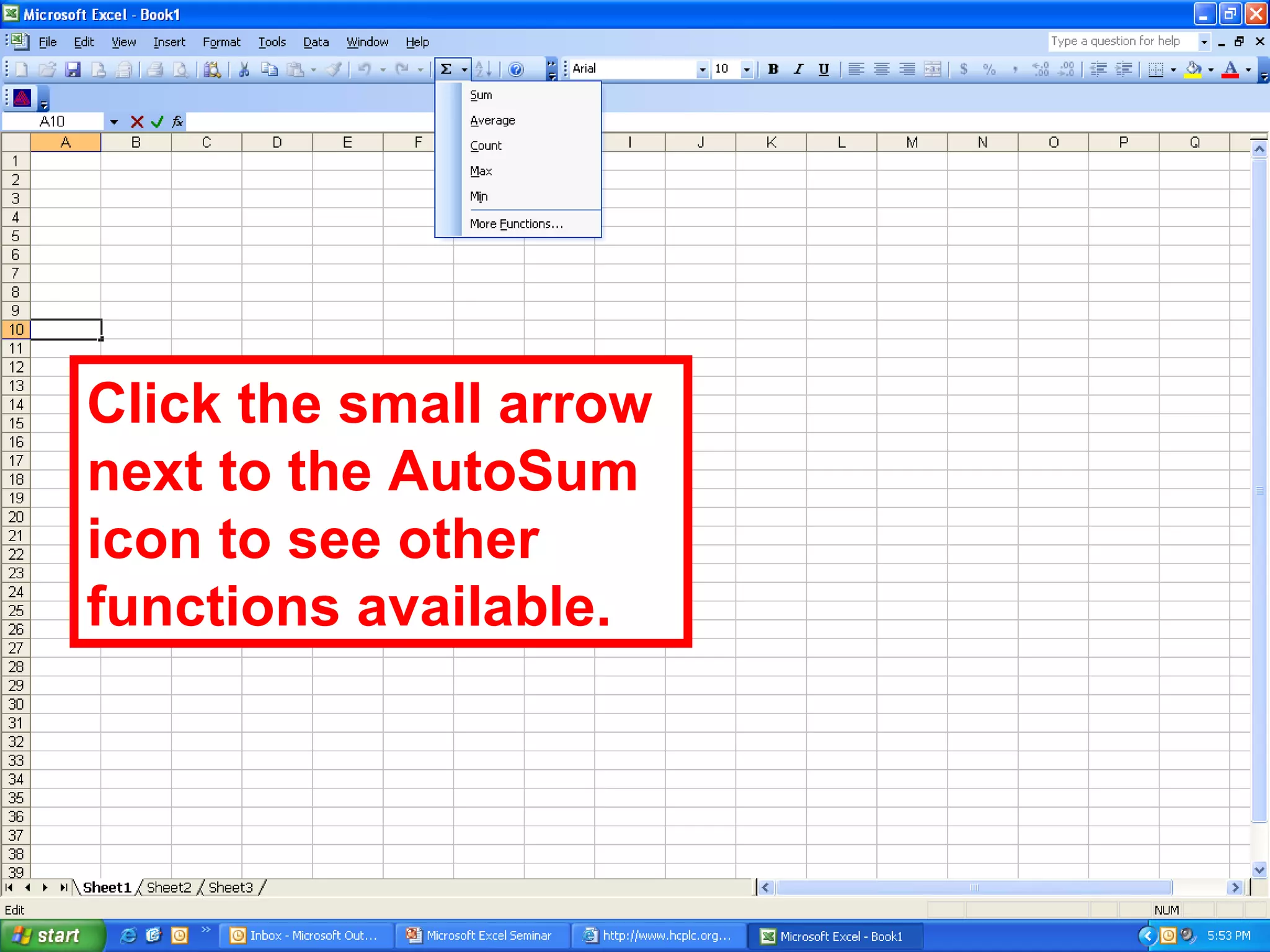Toggle Center alignment
Image resolution: width=1270 pixels, height=952 pixels.
tap(881, 69)
